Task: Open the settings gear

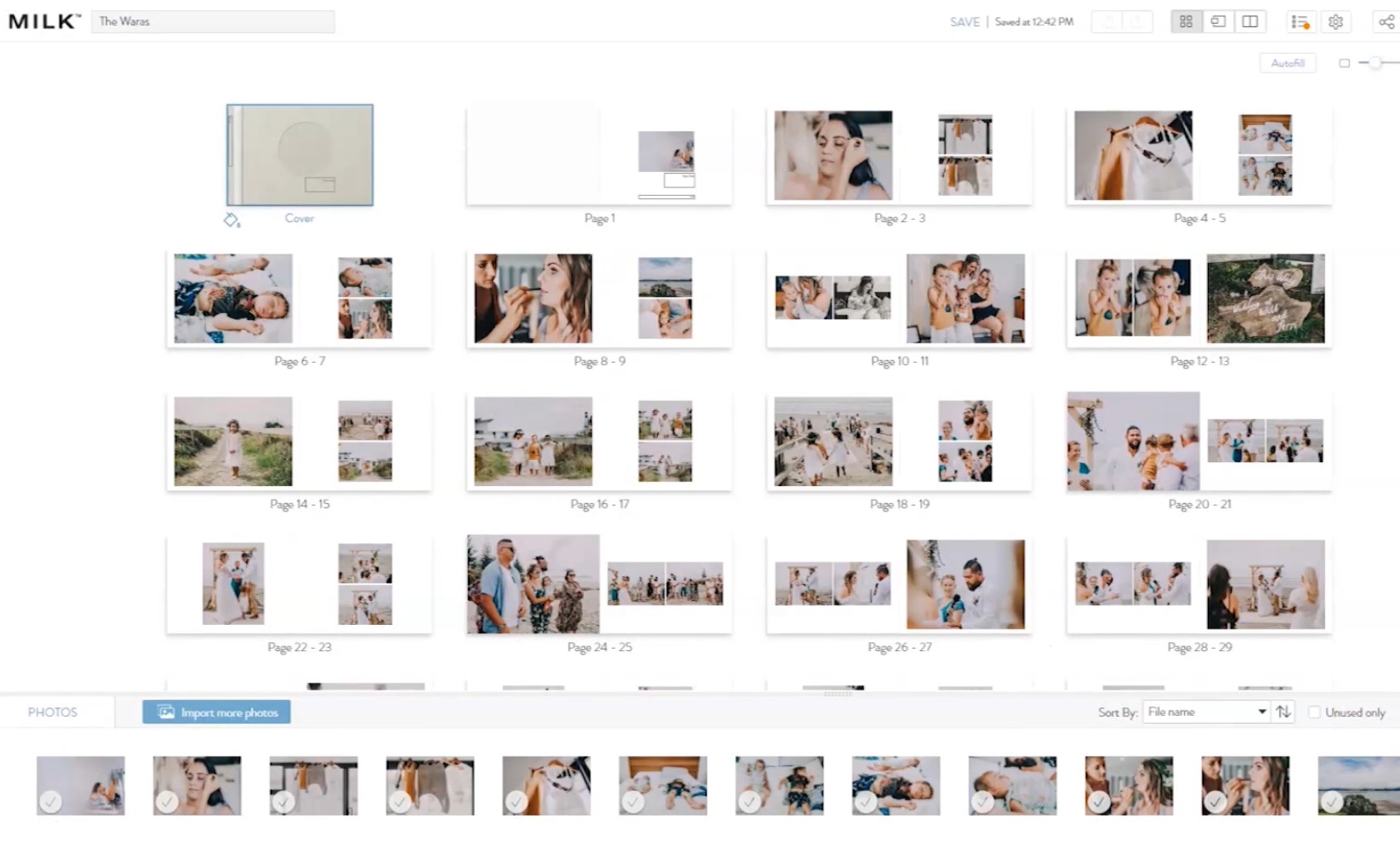Action: click(1336, 22)
